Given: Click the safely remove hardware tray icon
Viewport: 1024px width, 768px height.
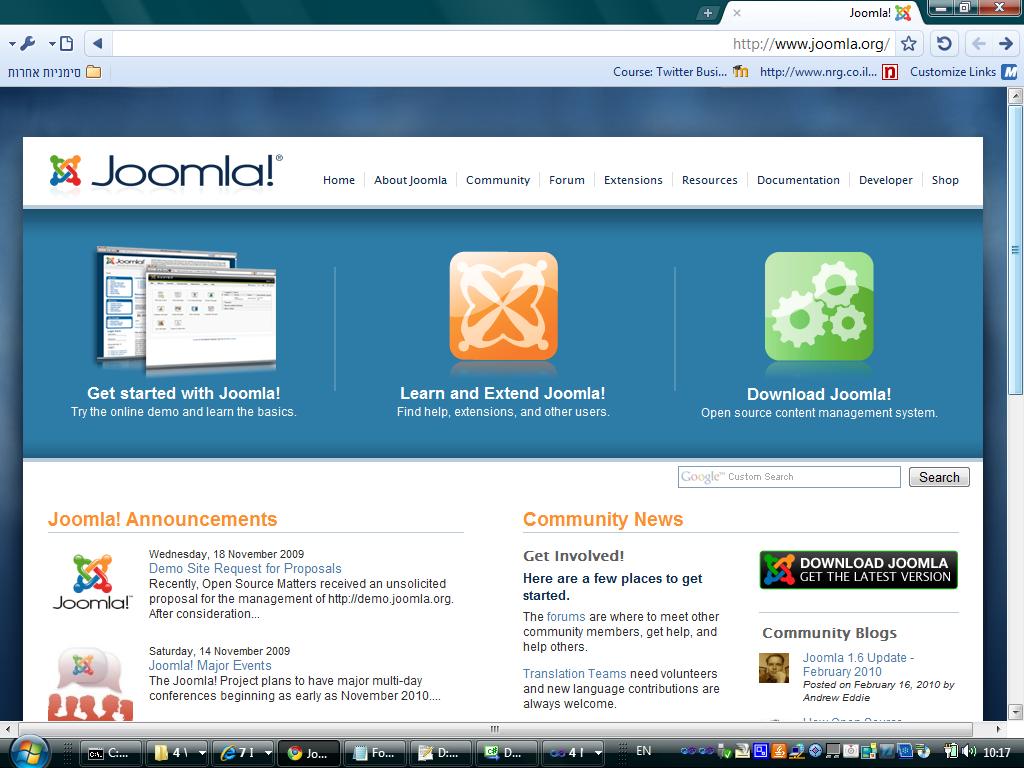Looking at the screenshot, I should click(725, 752).
